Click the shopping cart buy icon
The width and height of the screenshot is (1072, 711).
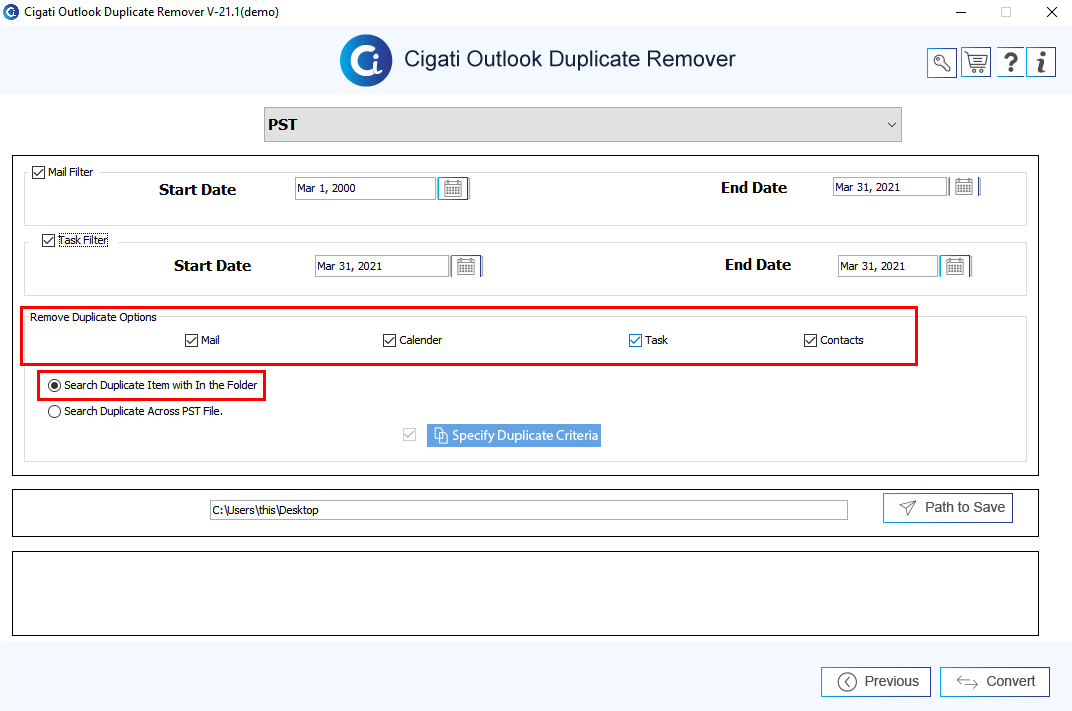pyautogui.click(x=976, y=63)
